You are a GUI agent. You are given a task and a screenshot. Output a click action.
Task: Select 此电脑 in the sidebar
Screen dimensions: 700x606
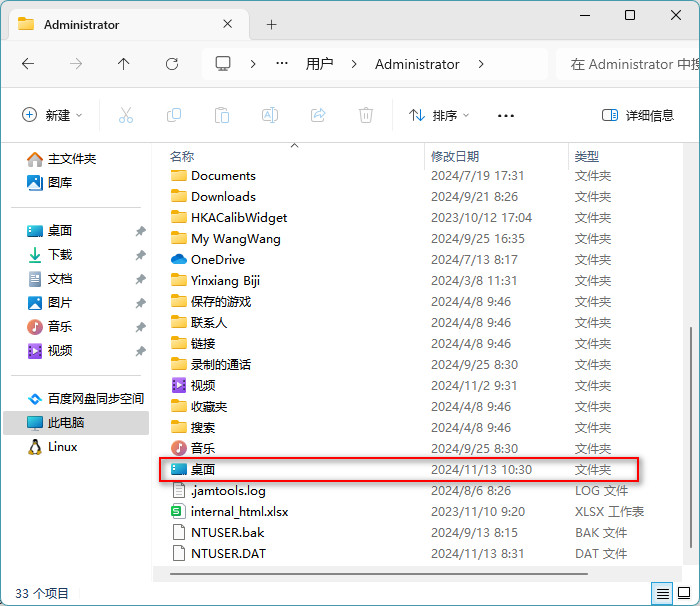click(76, 422)
